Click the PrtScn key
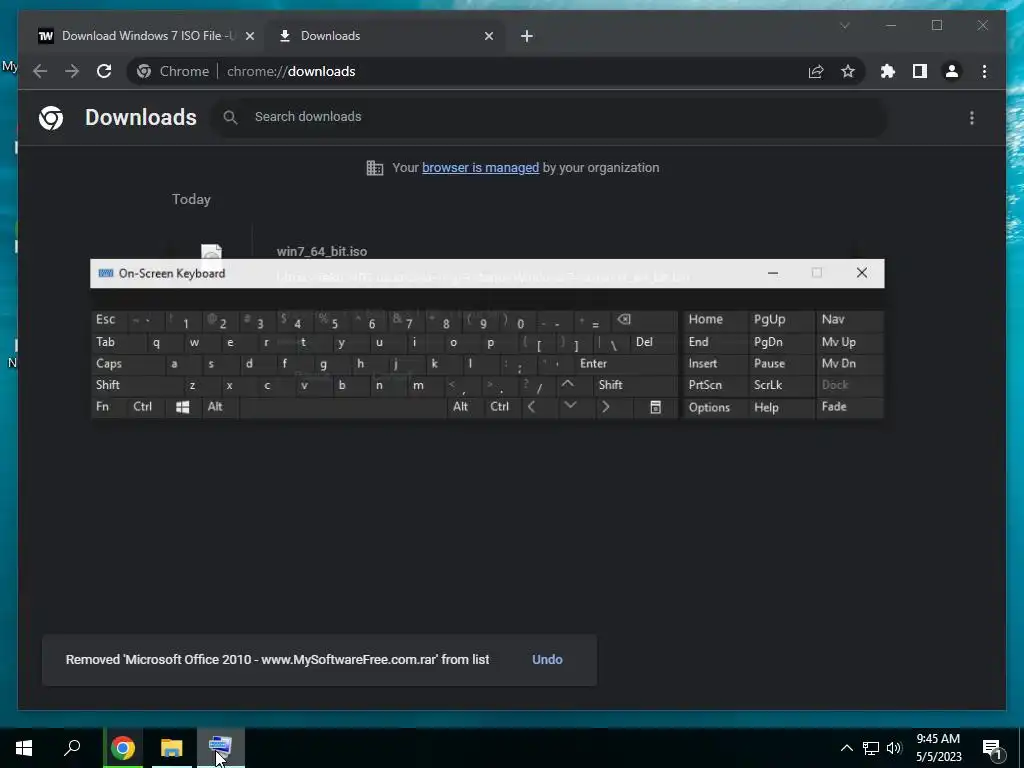This screenshot has height=768, width=1024. [x=715, y=385]
